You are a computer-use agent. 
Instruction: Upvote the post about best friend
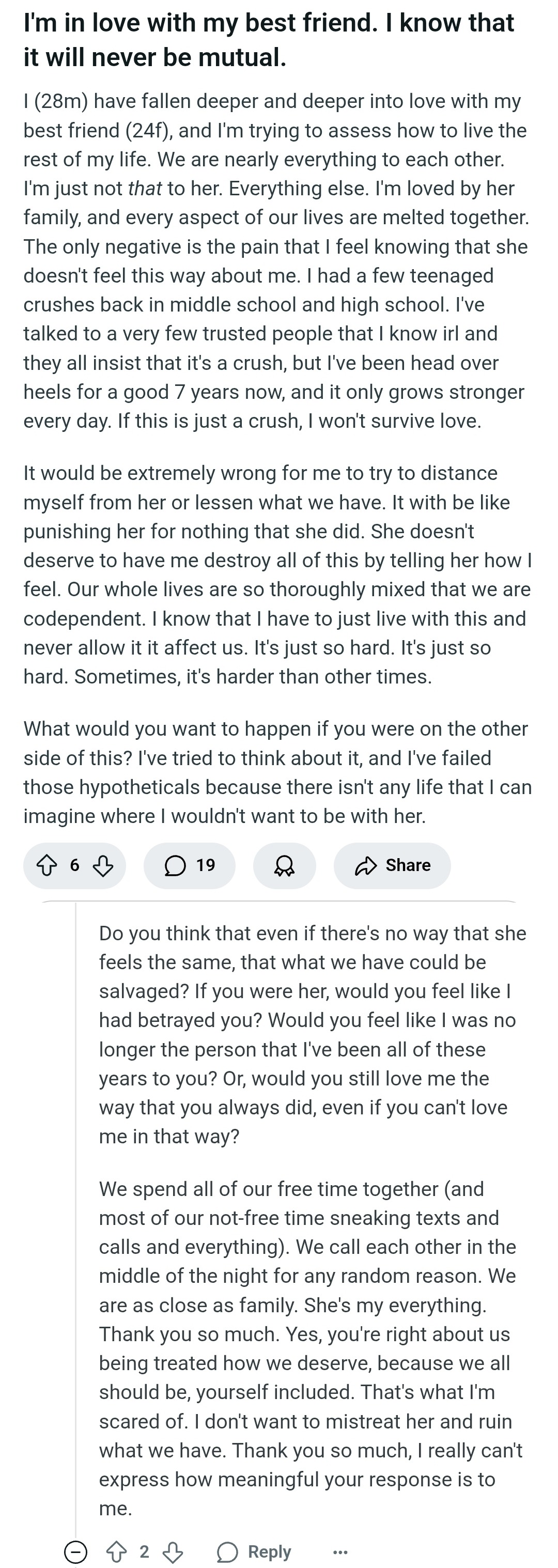point(48,865)
